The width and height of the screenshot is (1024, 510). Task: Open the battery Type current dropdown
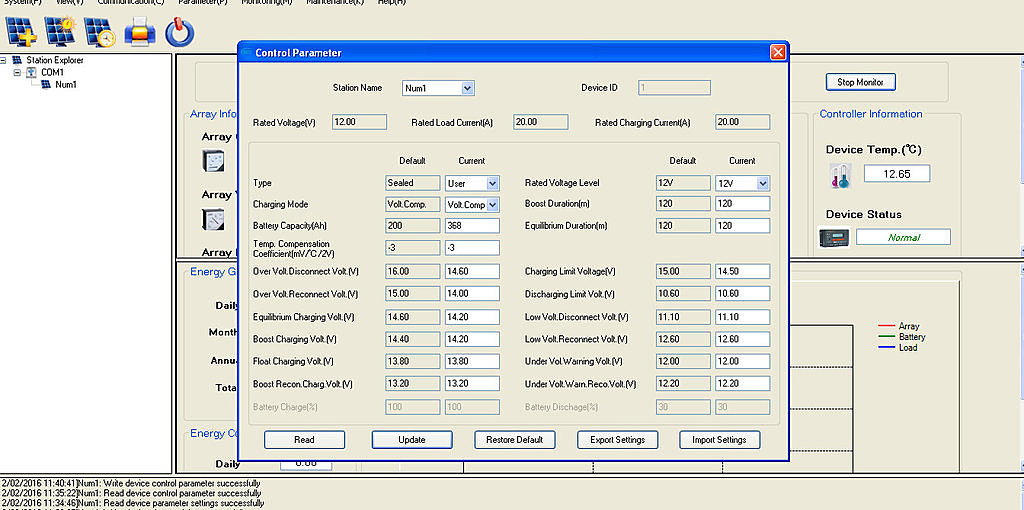click(491, 184)
